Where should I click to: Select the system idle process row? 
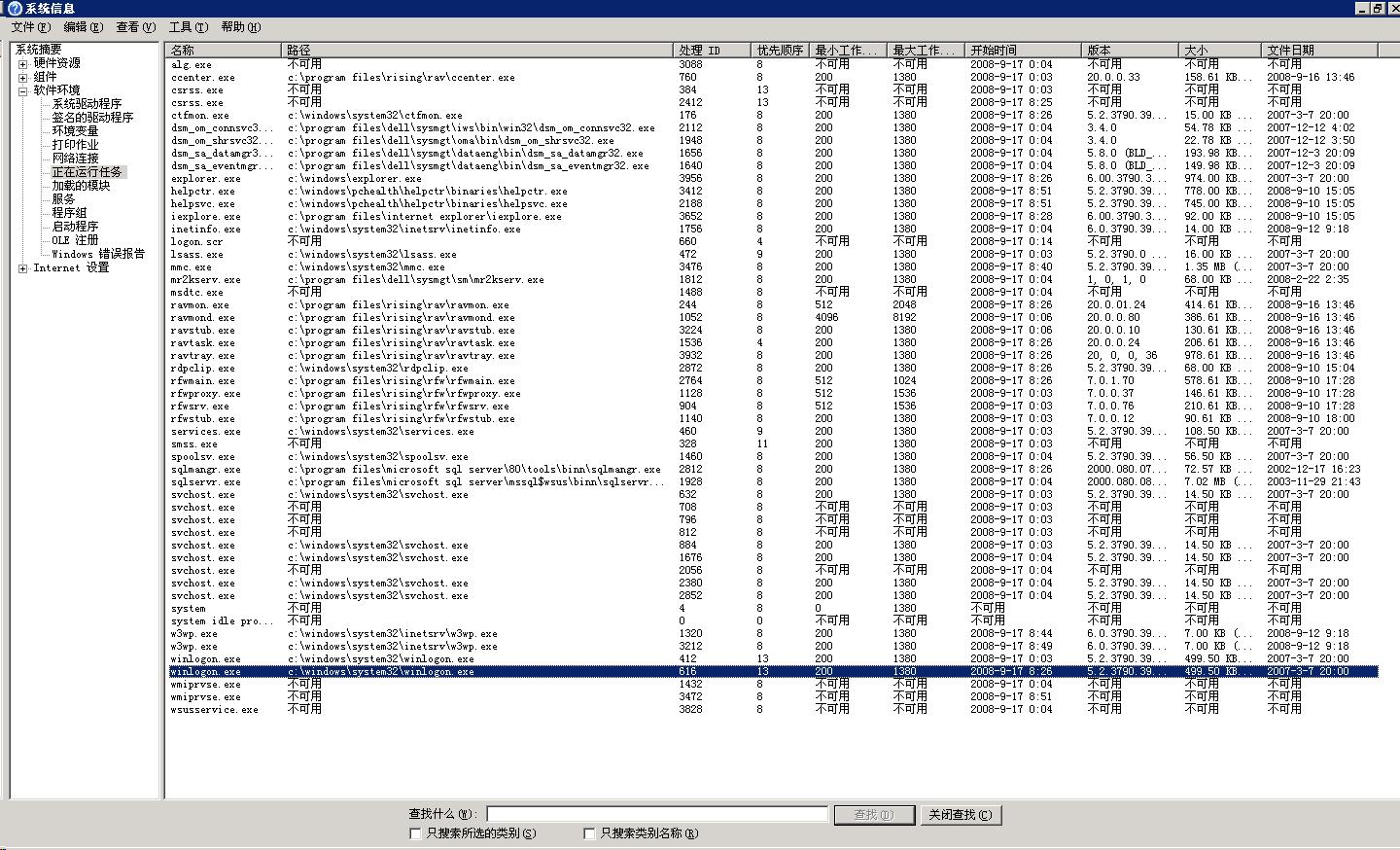pos(773,621)
